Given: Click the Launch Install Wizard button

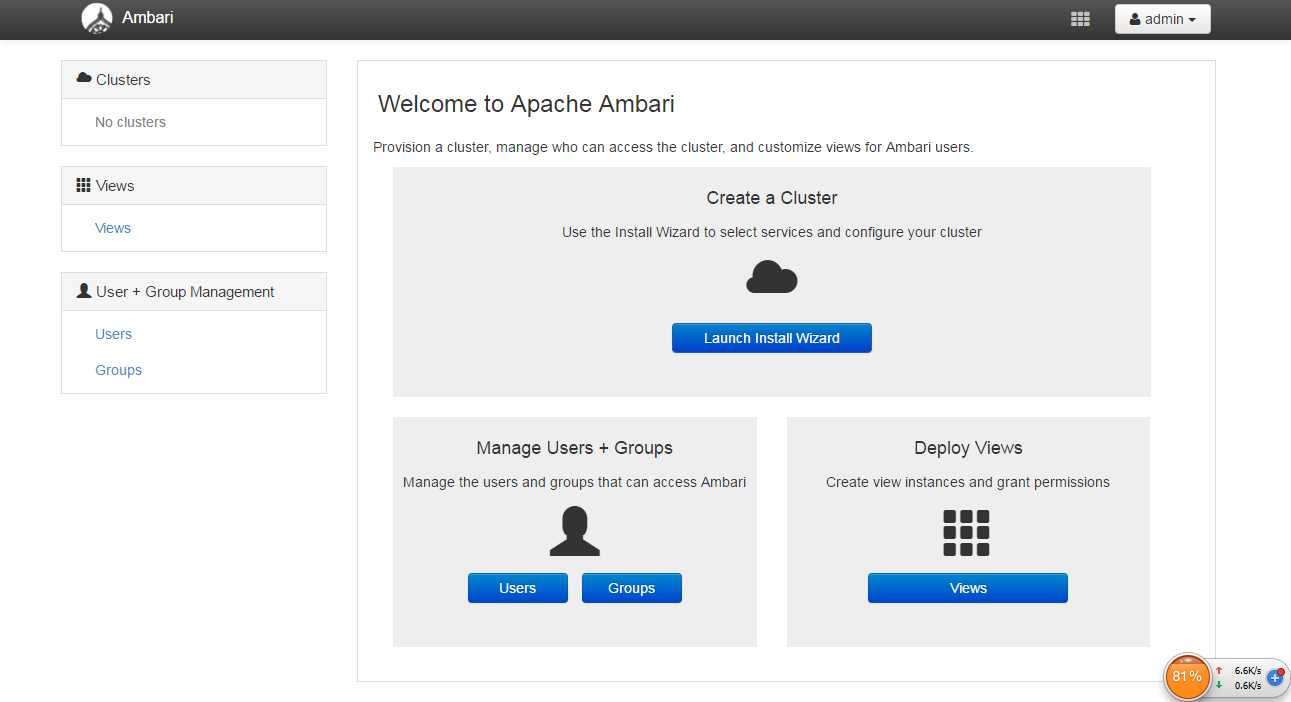Looking at the screenshot, I should pyautogui.click(x=772, y=338).
